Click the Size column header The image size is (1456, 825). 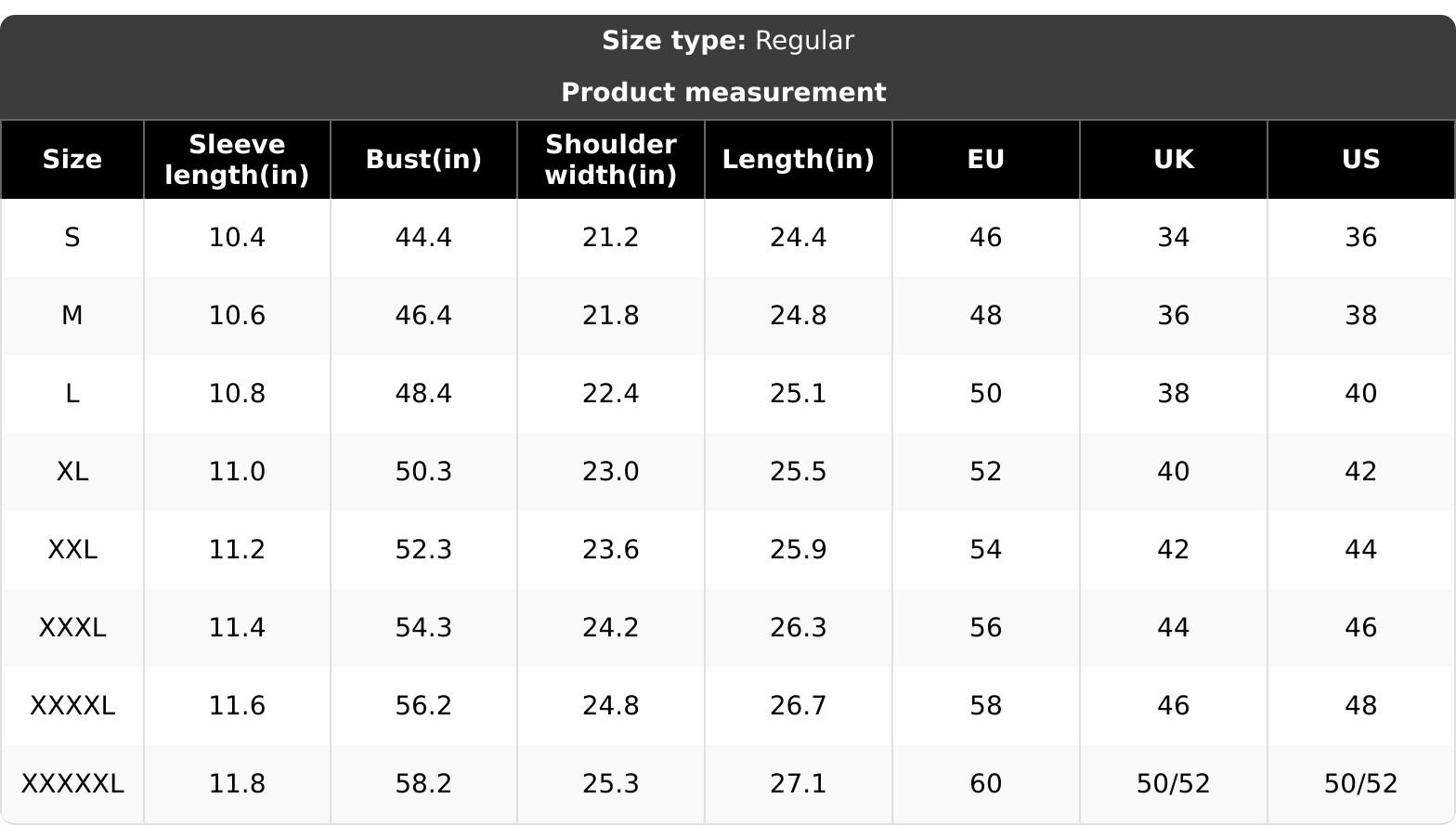(x=72, y=160)
